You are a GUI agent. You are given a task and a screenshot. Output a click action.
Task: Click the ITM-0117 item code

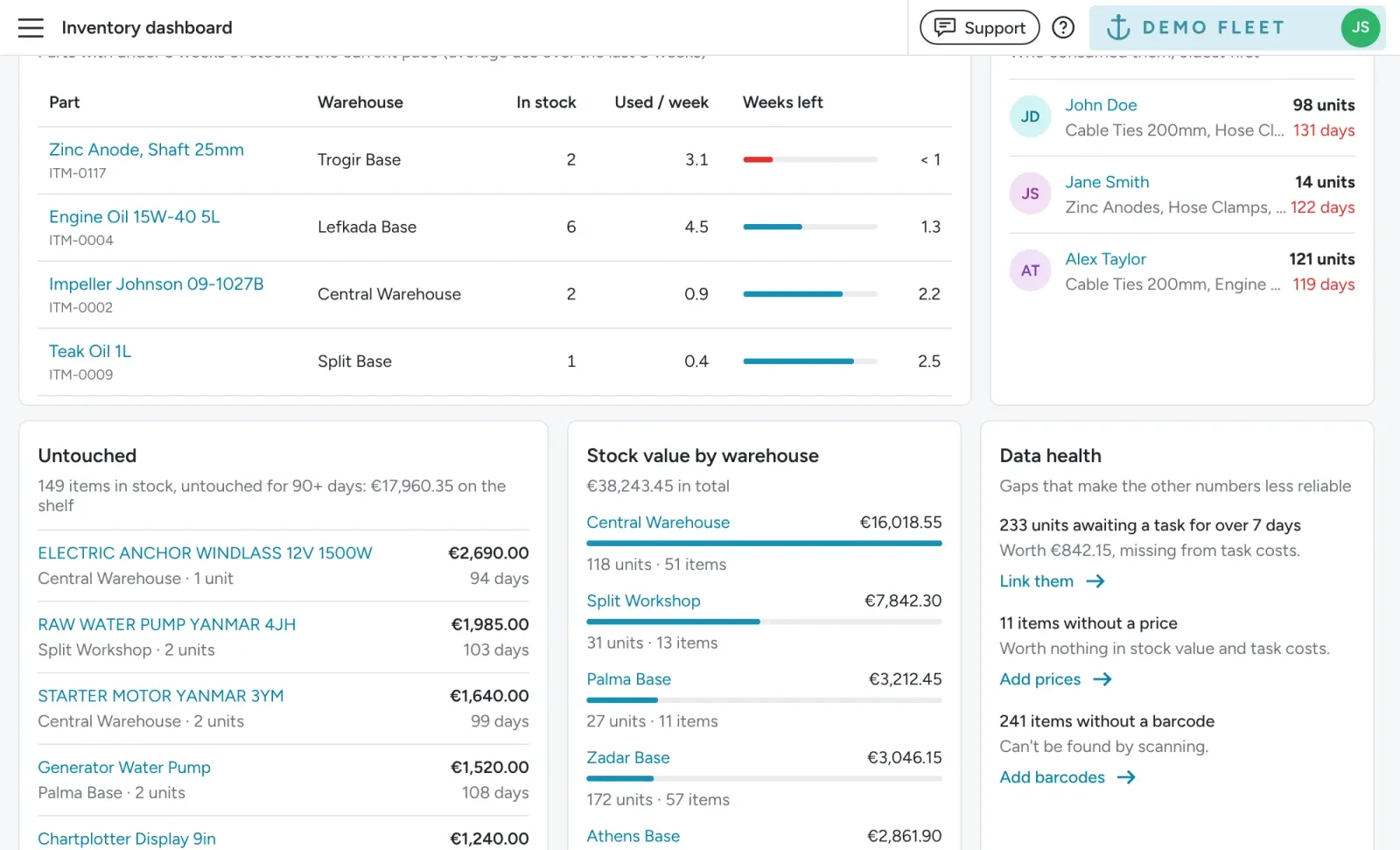(x=77, y=173)
